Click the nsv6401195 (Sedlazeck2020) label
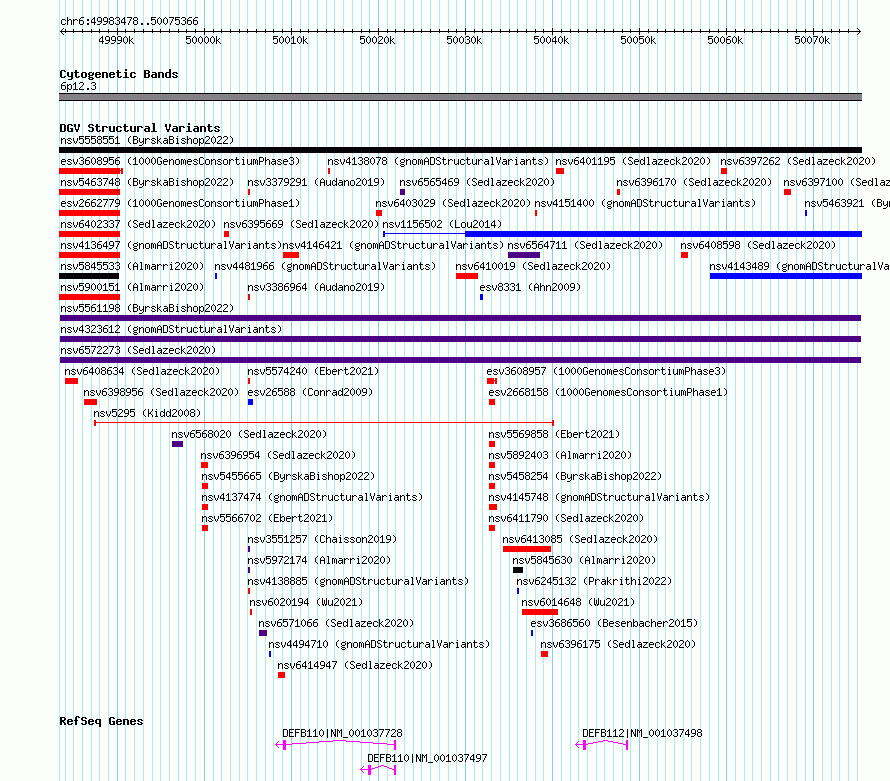This screenshot has width=890, height=781. point(633,161)
